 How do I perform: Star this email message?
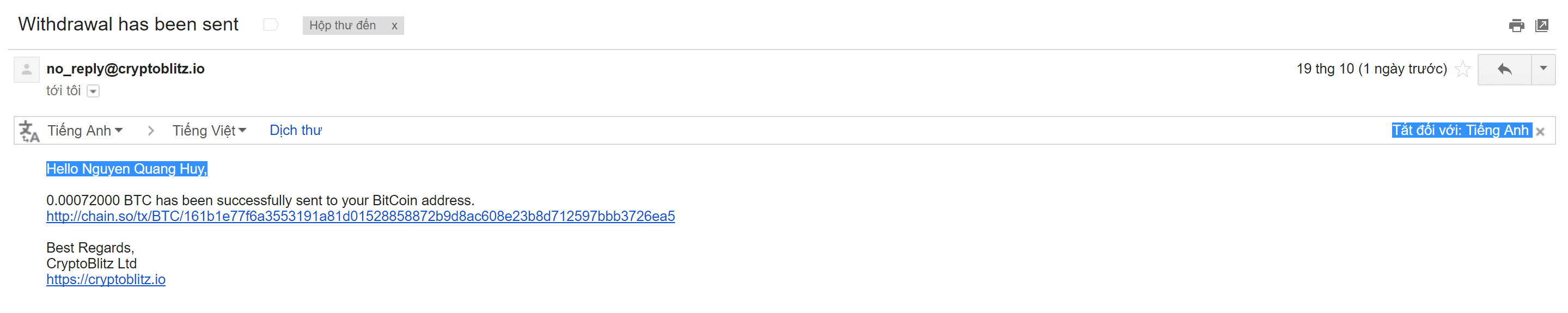tap(1463, 70)
